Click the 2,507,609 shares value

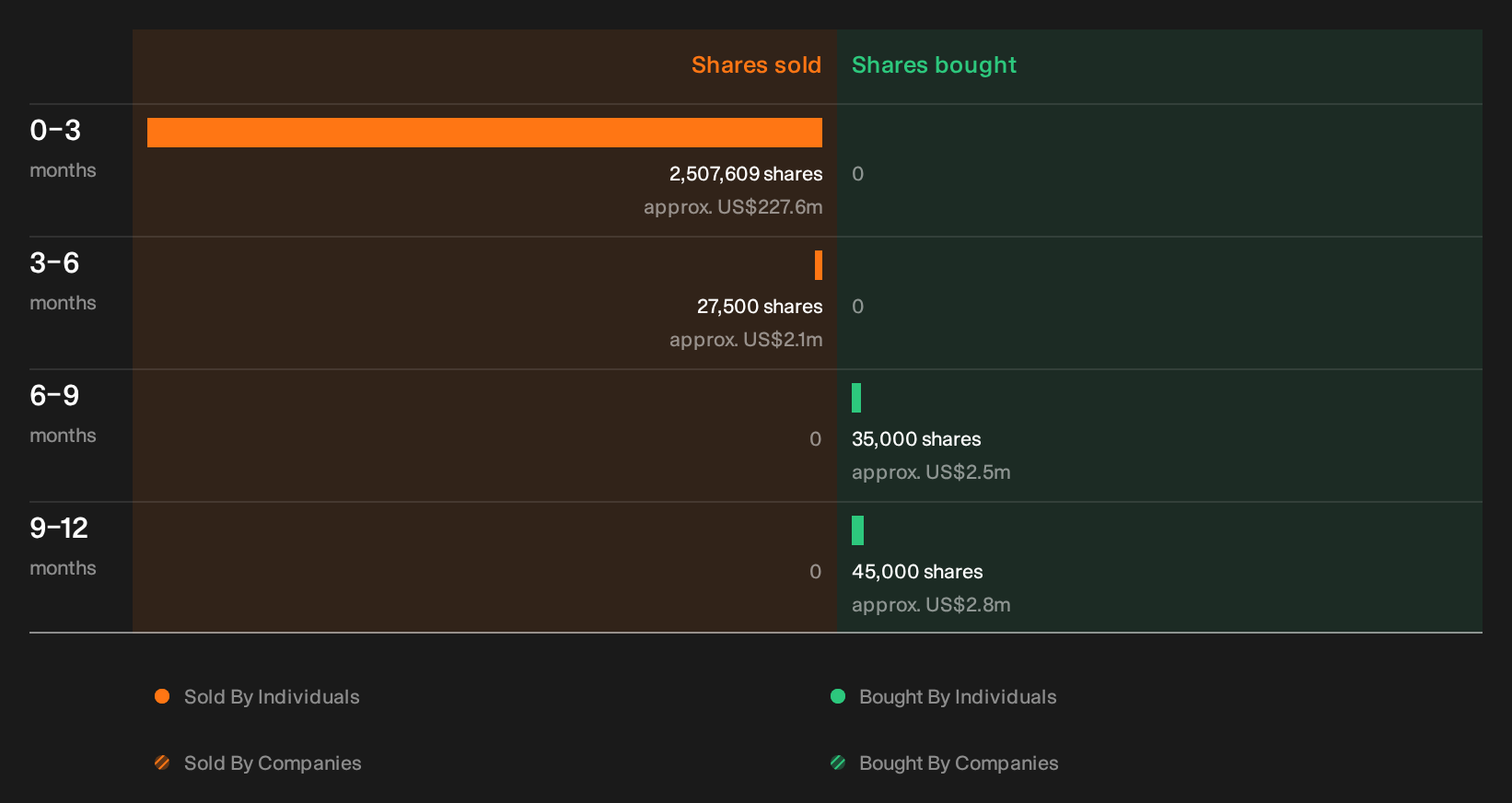746,174
